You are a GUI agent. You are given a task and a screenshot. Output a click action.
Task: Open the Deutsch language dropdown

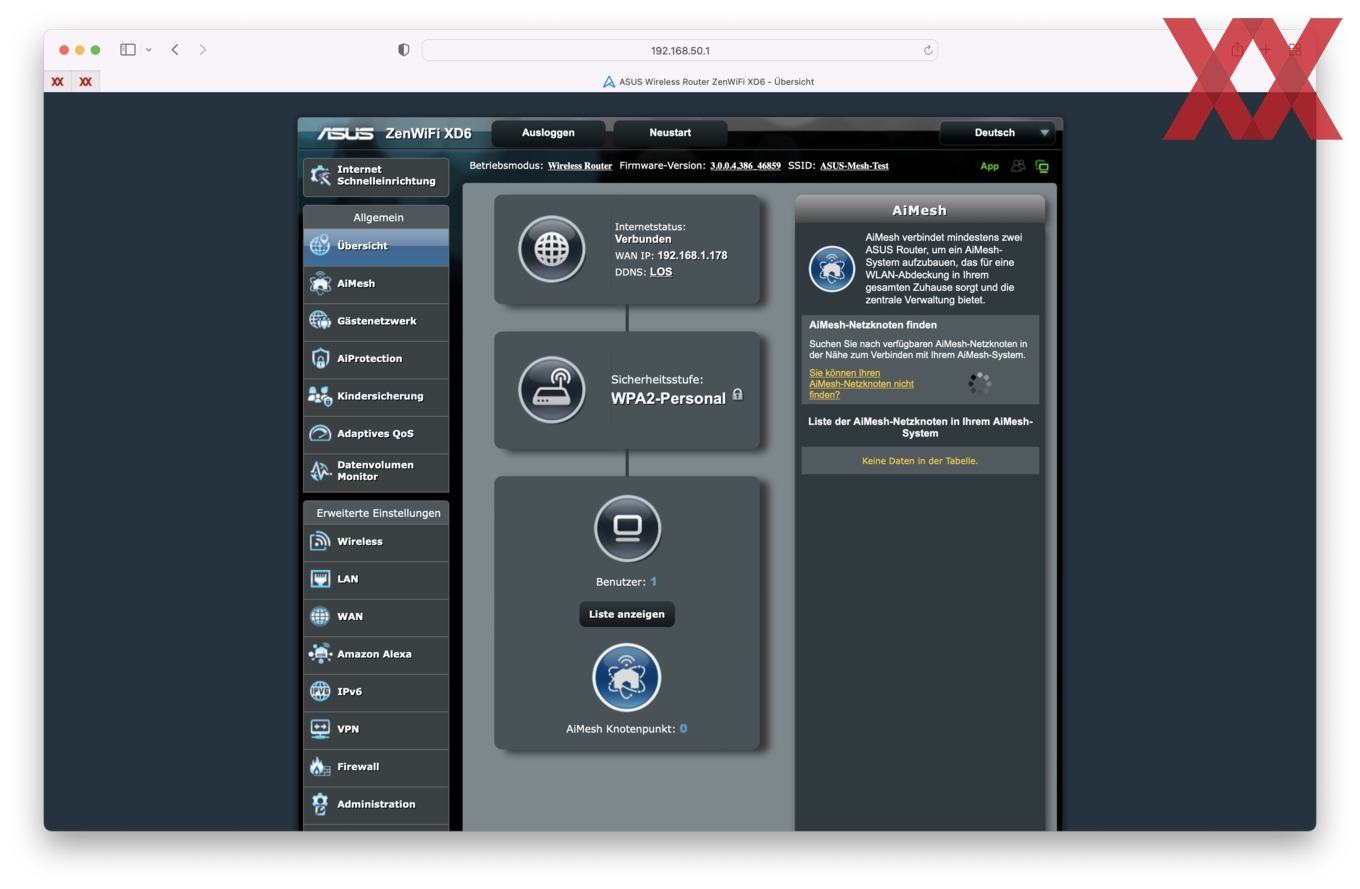point(997,133)
